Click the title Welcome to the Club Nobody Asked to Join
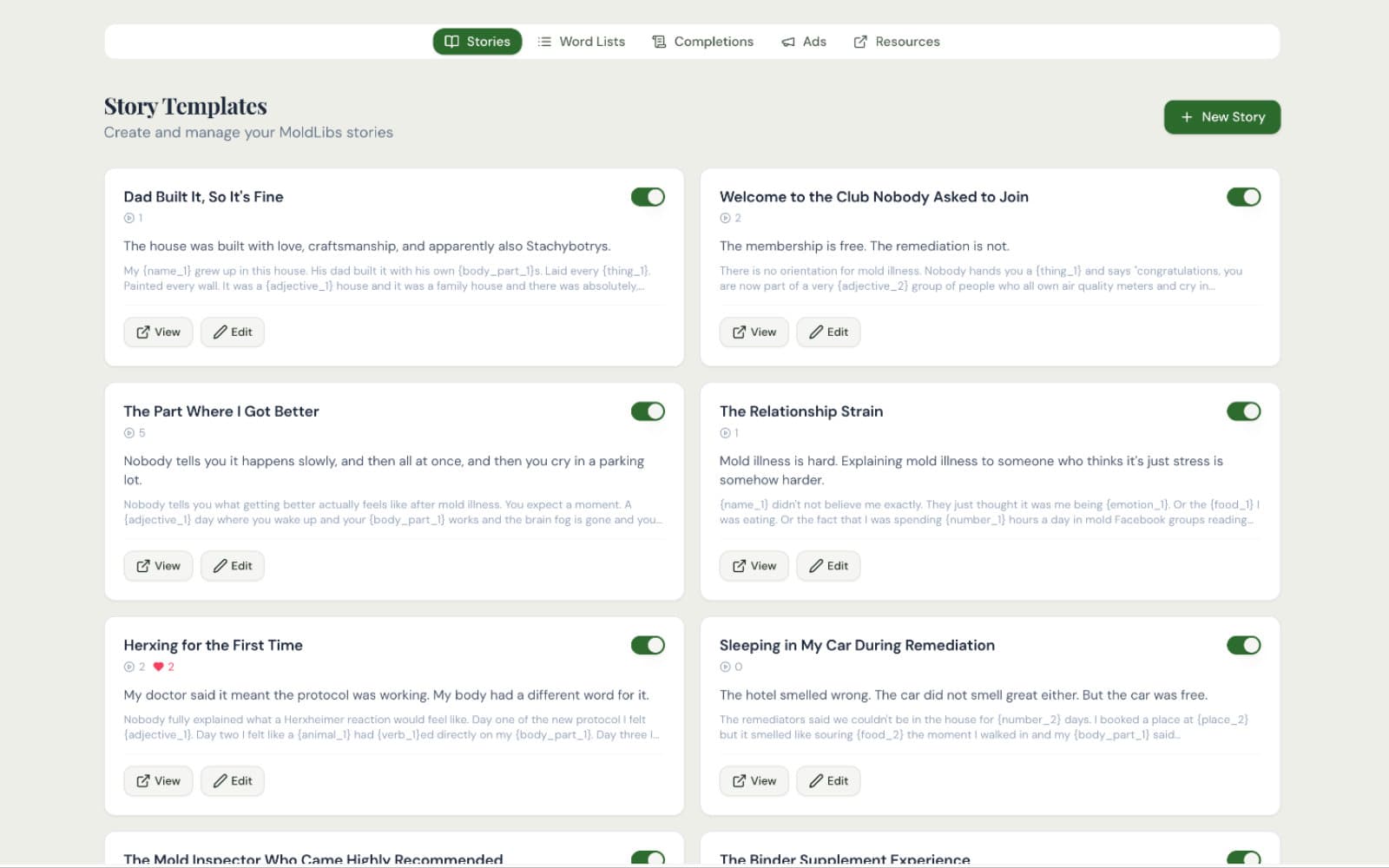1389x868 pixels. click(x=873, y=196)
